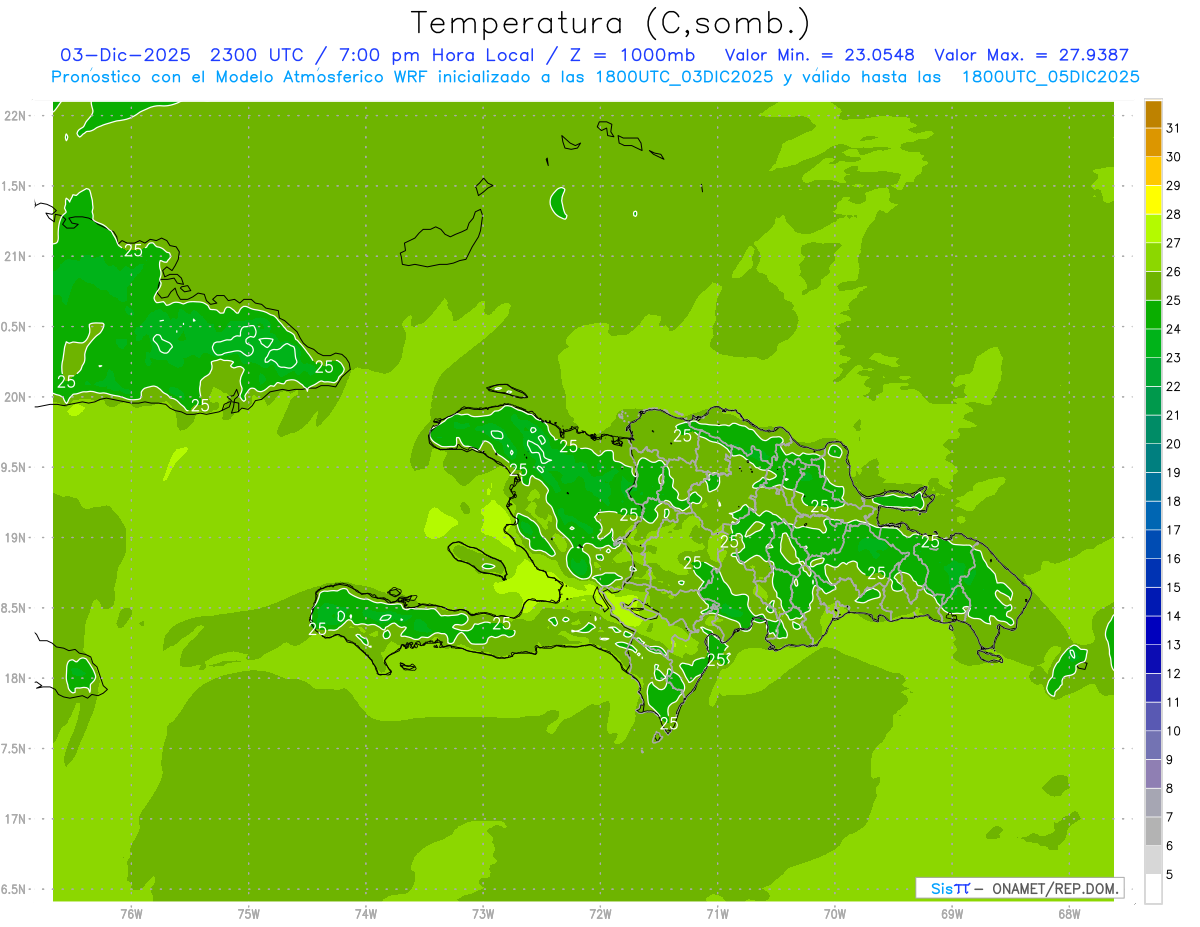Image resolution: width=1200 pixels, height=927 pixels.
Task: Pick the dark orange swatch atop the legend
Action: pos(1153,113)
